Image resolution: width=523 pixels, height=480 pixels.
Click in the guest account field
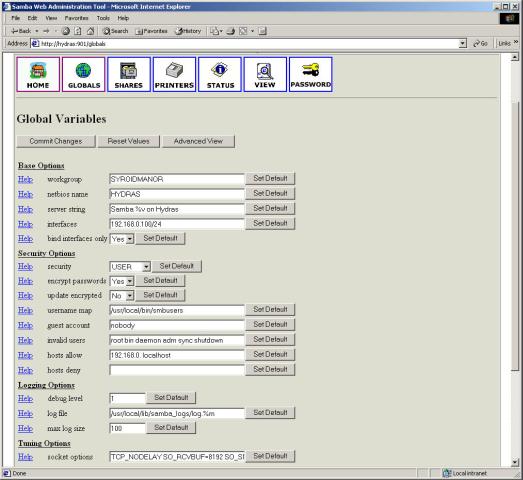click(177, 325)
